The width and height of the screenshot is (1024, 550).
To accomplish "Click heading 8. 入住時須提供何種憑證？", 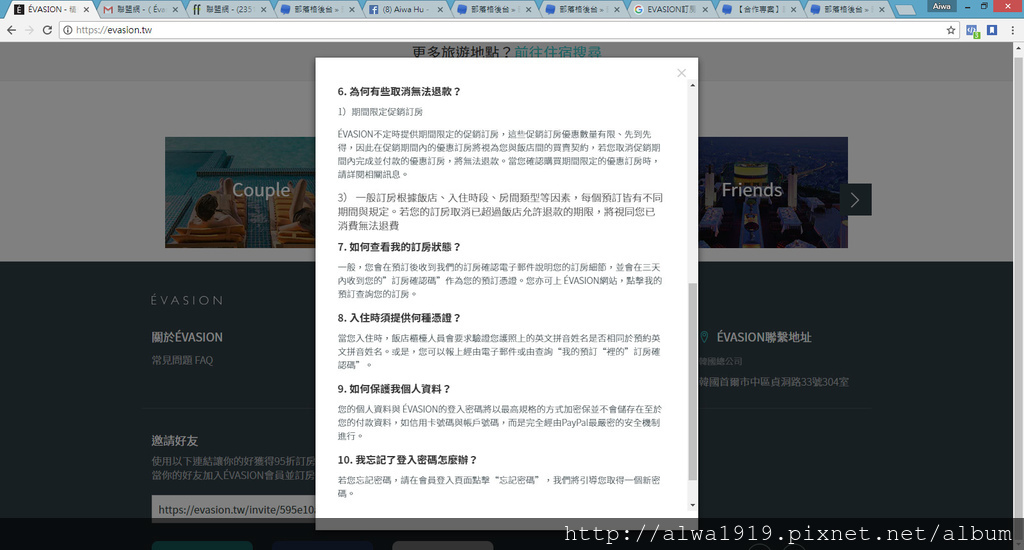I will pyautogui.click(x=399, y=317).
